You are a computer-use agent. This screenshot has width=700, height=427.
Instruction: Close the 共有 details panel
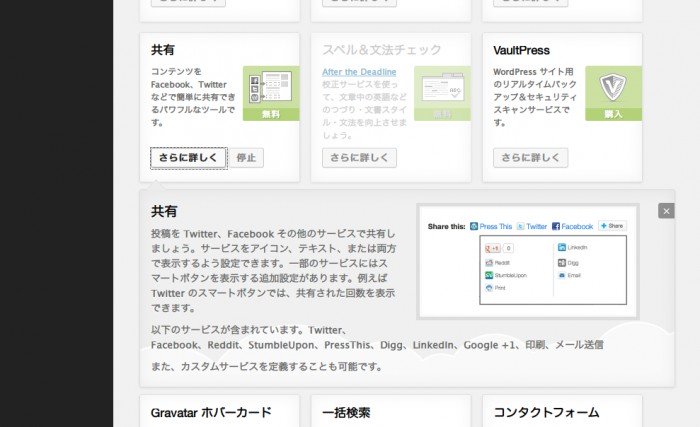[x=666, y=211]
